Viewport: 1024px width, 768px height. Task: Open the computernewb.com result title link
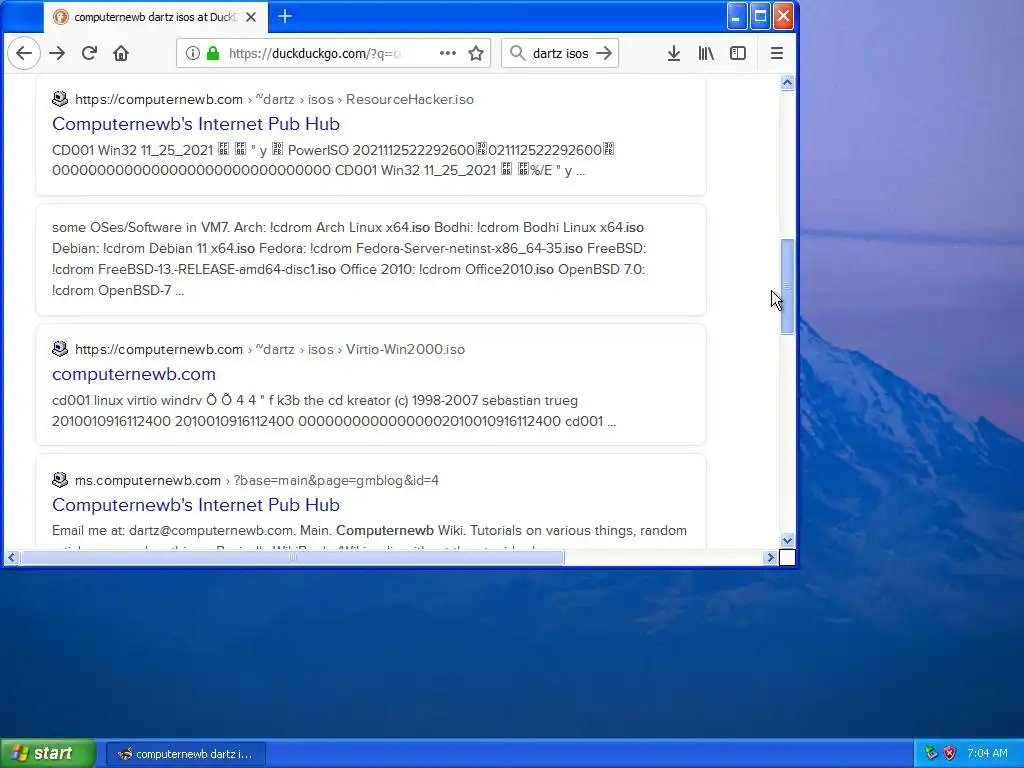pos(134,374)
